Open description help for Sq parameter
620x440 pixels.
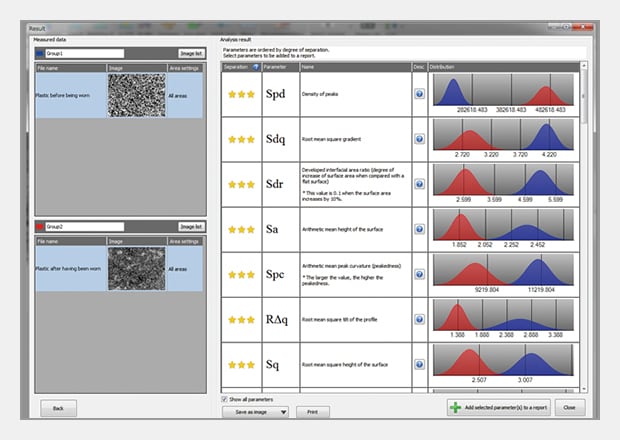(419, 364)
